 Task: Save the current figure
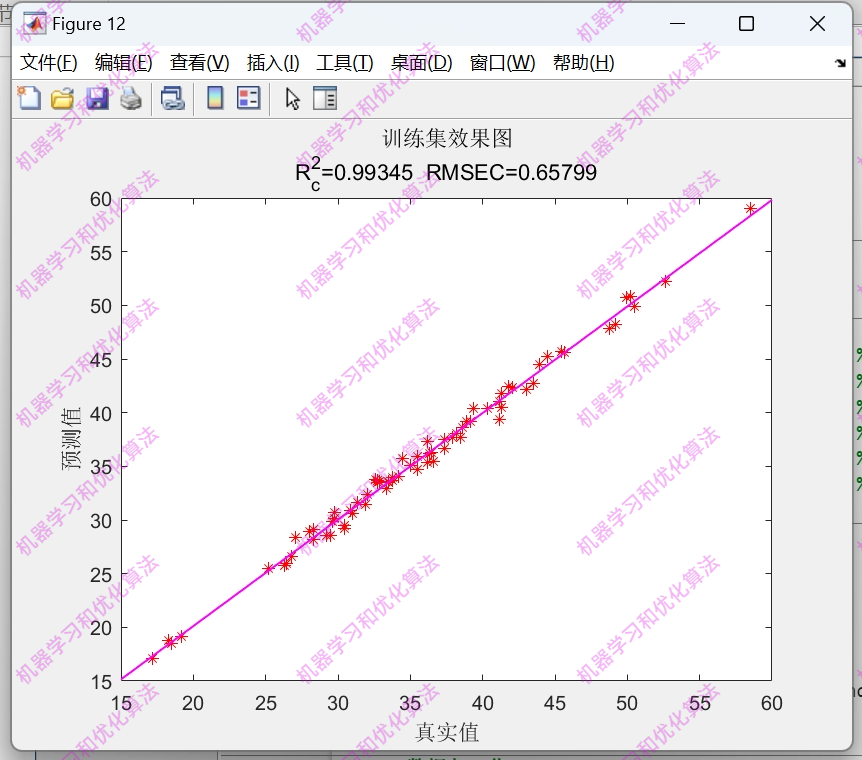pos(95,97)
